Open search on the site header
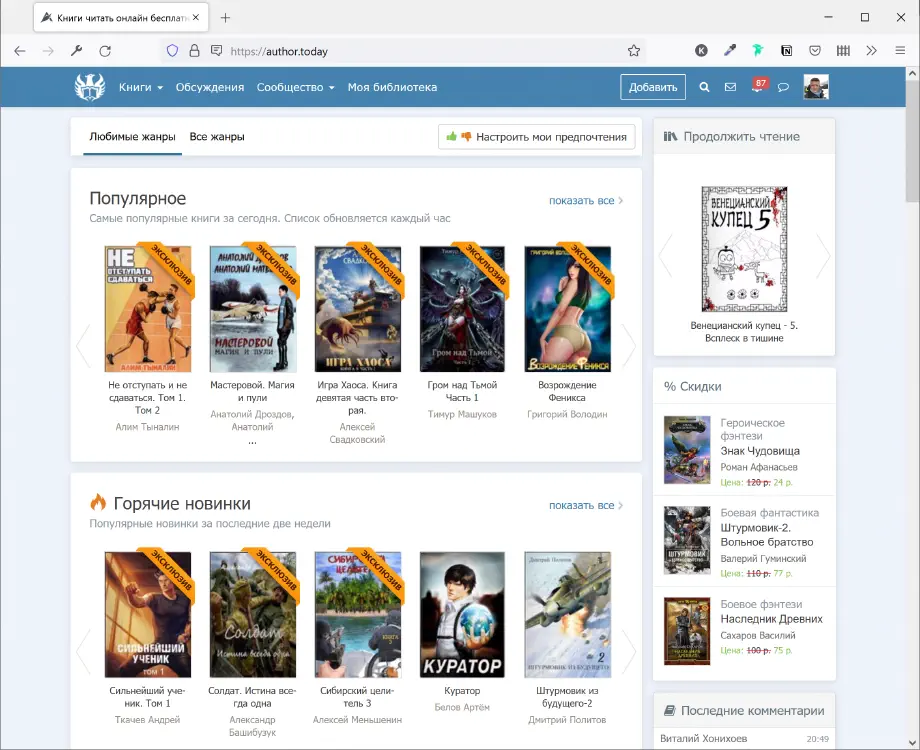The image size is (920, 750). [x=704, y=87]
